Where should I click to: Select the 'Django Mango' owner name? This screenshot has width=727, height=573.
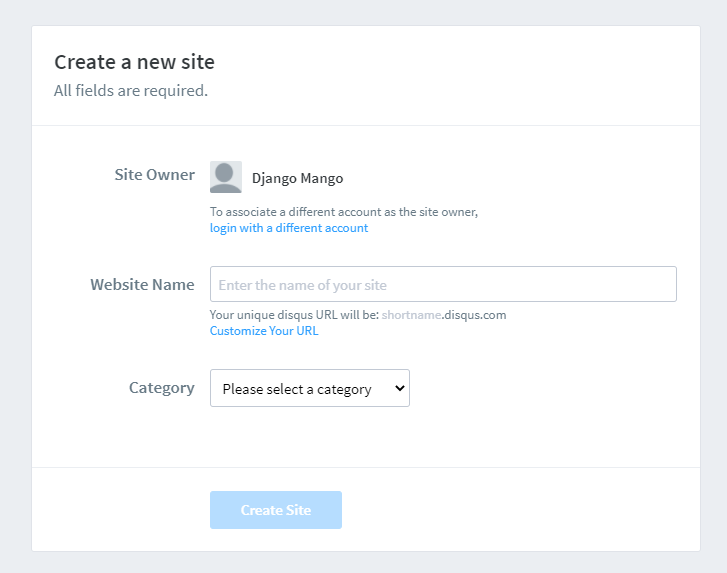(x=298, y=178)
